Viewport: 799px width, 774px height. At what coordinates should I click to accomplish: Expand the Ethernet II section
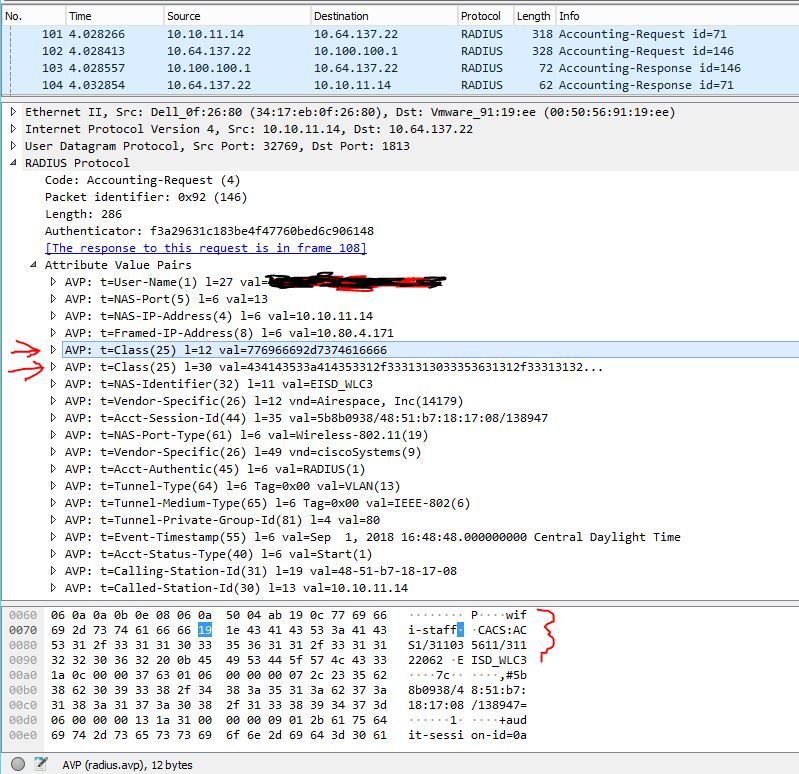(13, 112)
